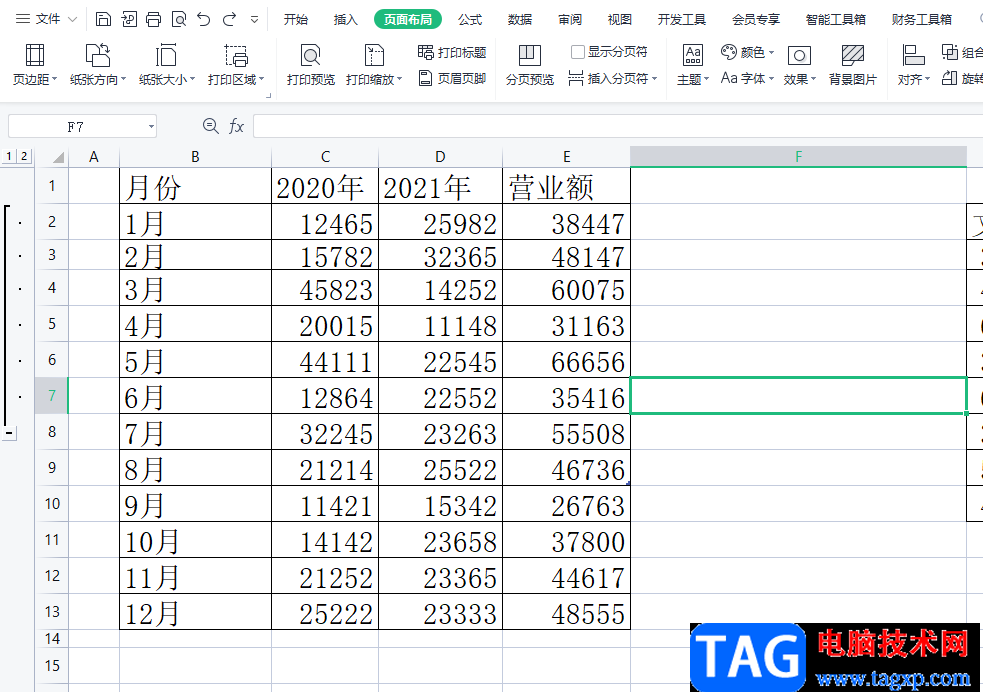This screenshot has width=983, height=692.
Task: Show outline level 1
Action: pos(9,156)
